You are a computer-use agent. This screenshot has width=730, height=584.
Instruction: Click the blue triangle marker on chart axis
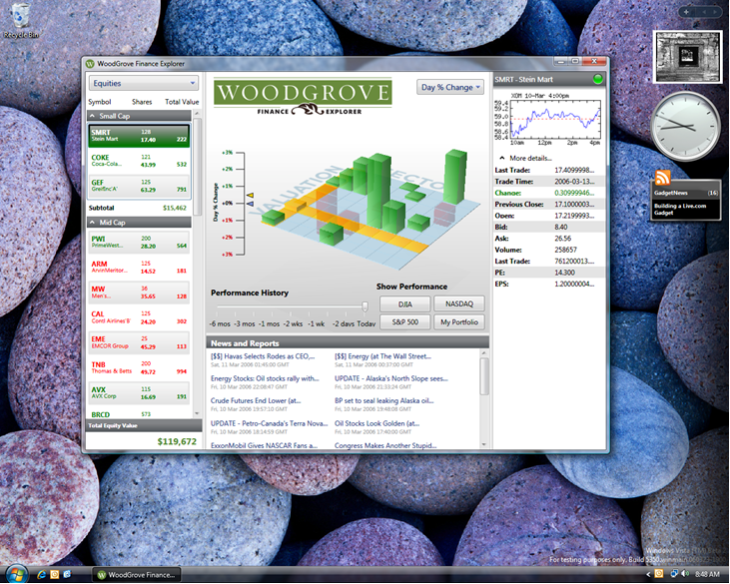(x=250, y=204)
